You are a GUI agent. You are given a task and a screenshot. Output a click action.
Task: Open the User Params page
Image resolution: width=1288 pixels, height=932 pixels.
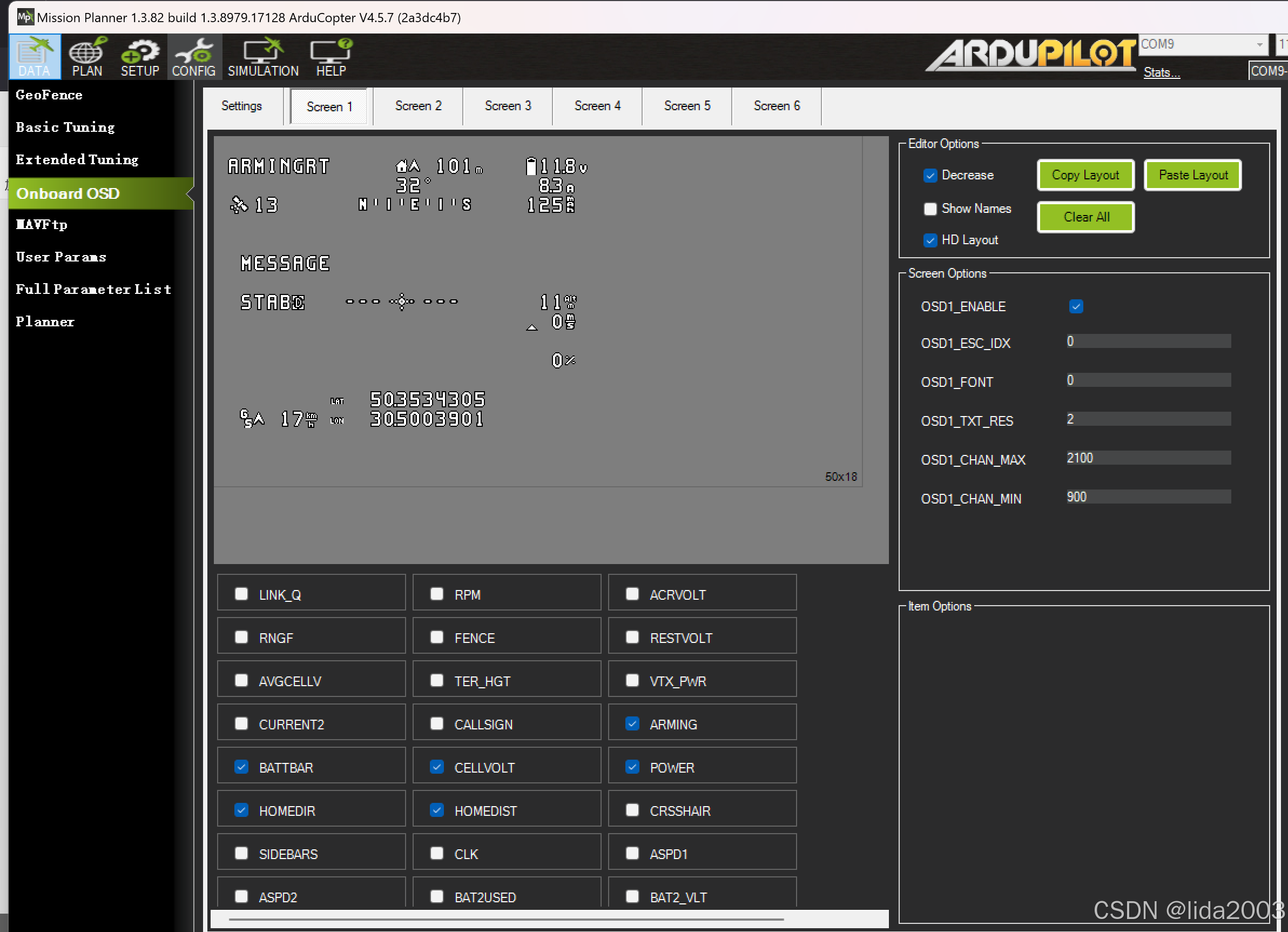62,257
